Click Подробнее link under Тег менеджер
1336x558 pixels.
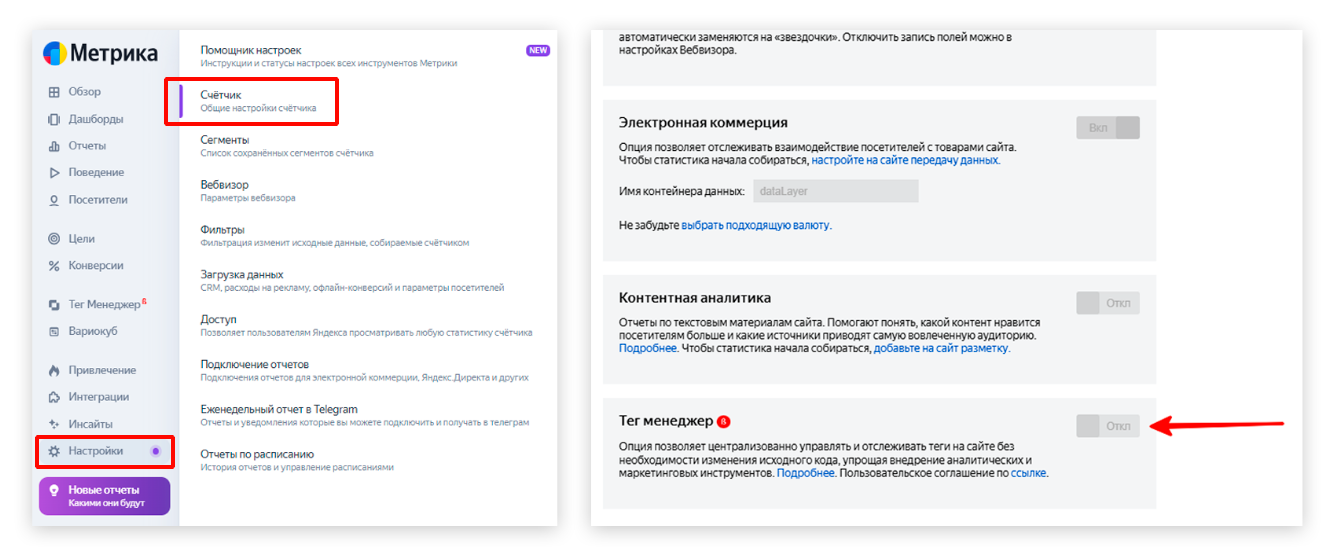pos(806,473)
